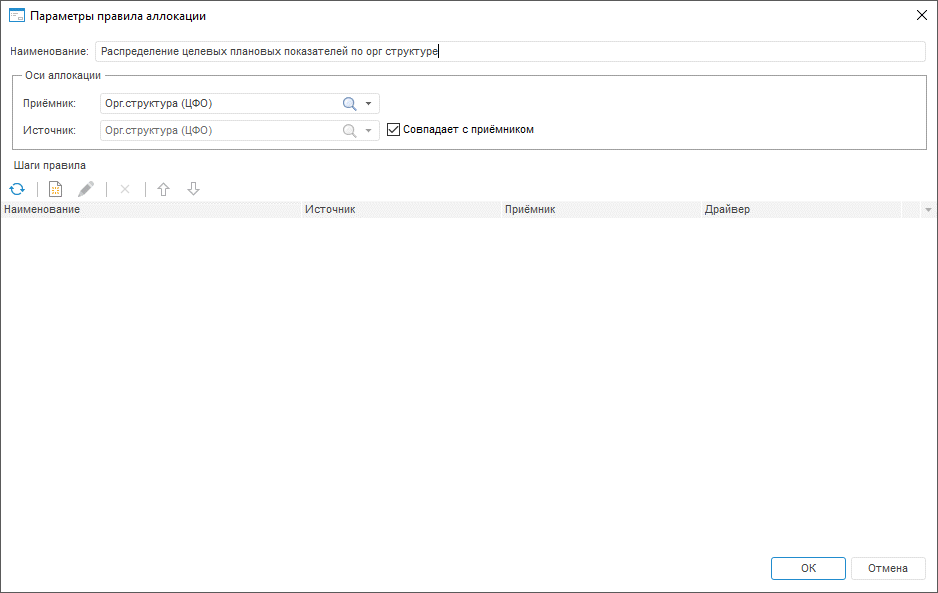938x593 pixels.
Task: Move step down with arrow icon
Action: click(x=194, y=189)
